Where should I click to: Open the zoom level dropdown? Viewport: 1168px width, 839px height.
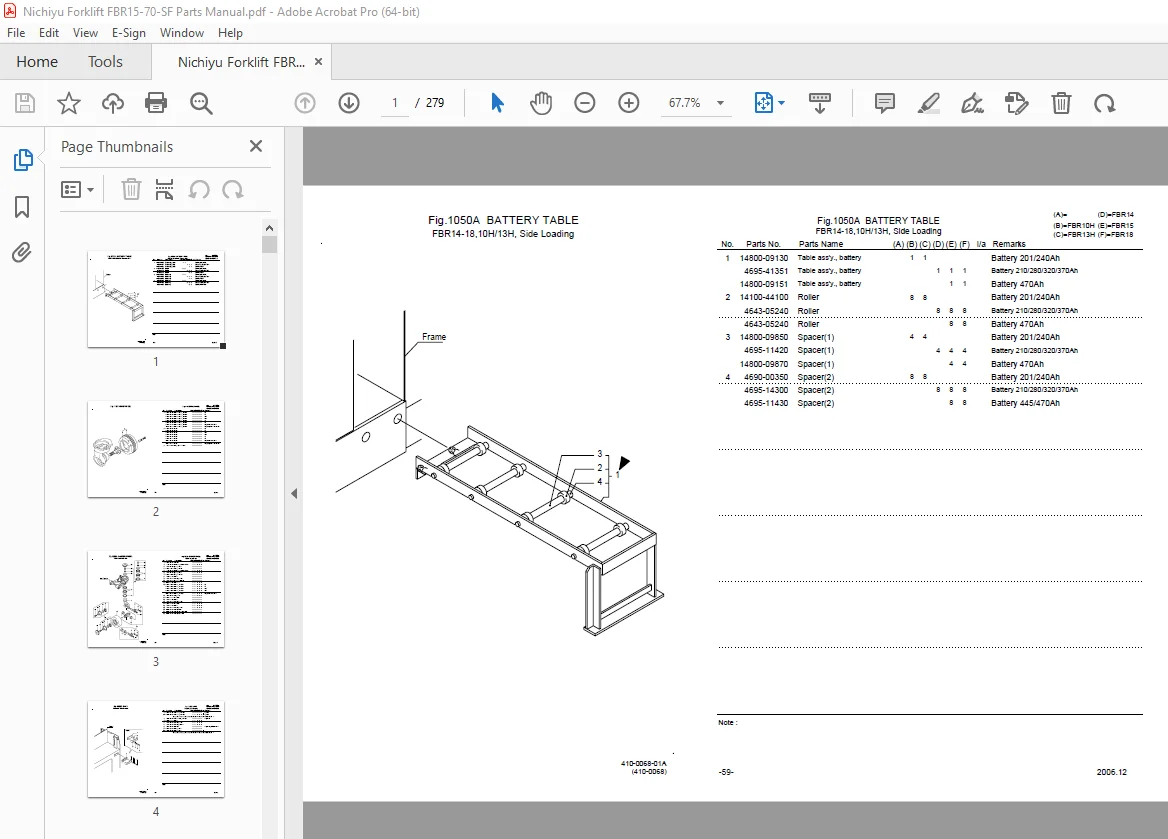tap(720, 103)
